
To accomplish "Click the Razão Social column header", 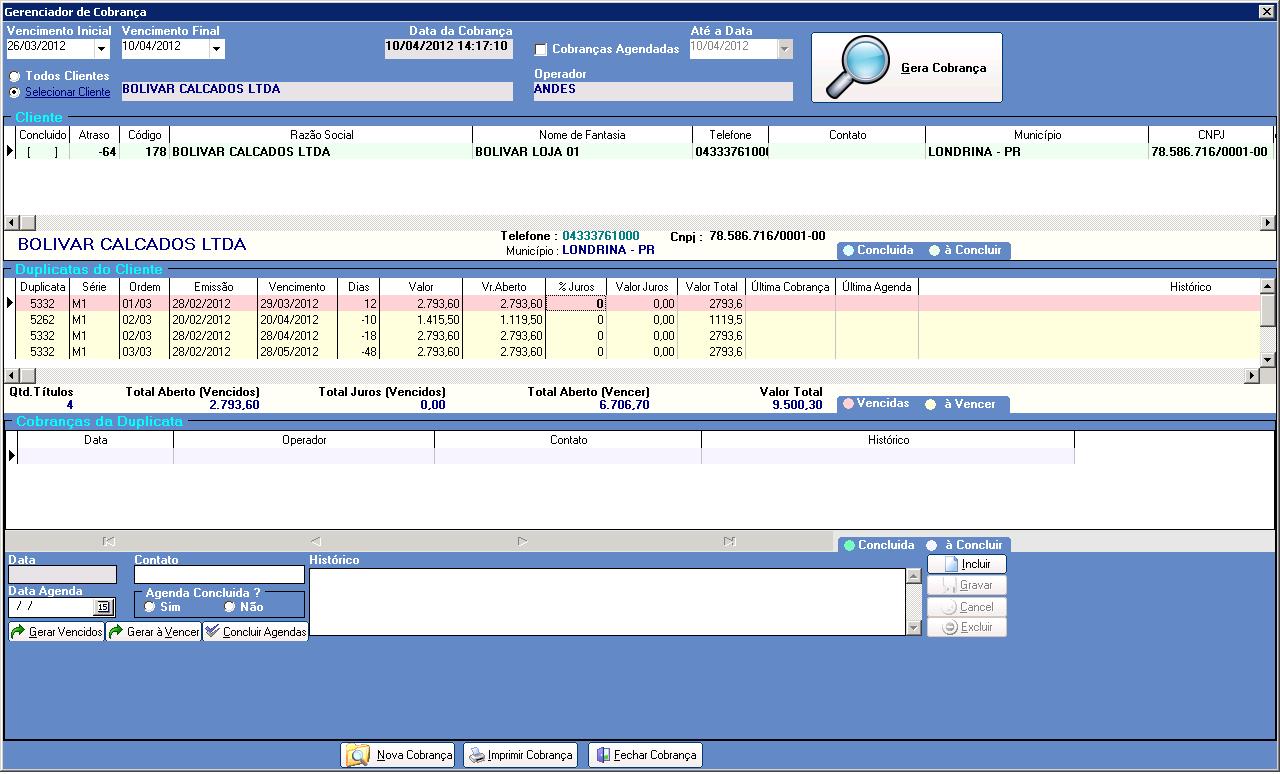I will [322, 135].
